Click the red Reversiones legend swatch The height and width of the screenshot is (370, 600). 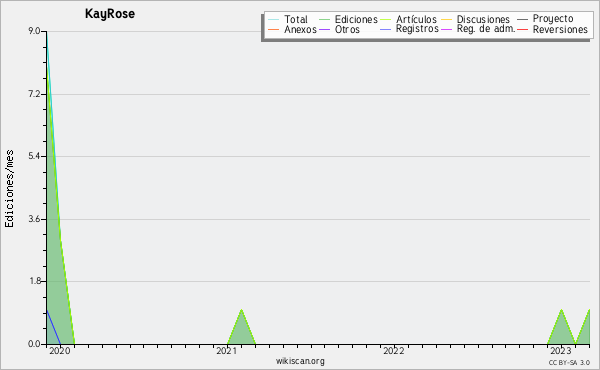coord(522,29)
